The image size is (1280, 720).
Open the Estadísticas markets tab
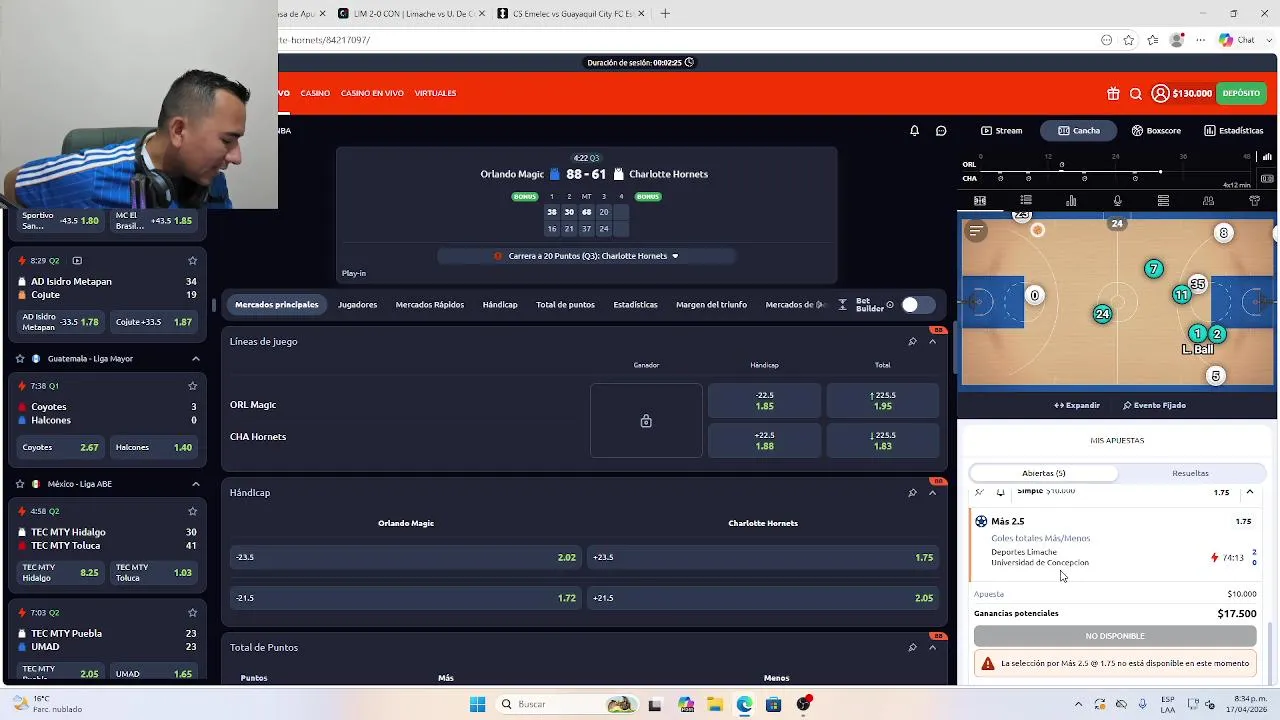(635, 305)
